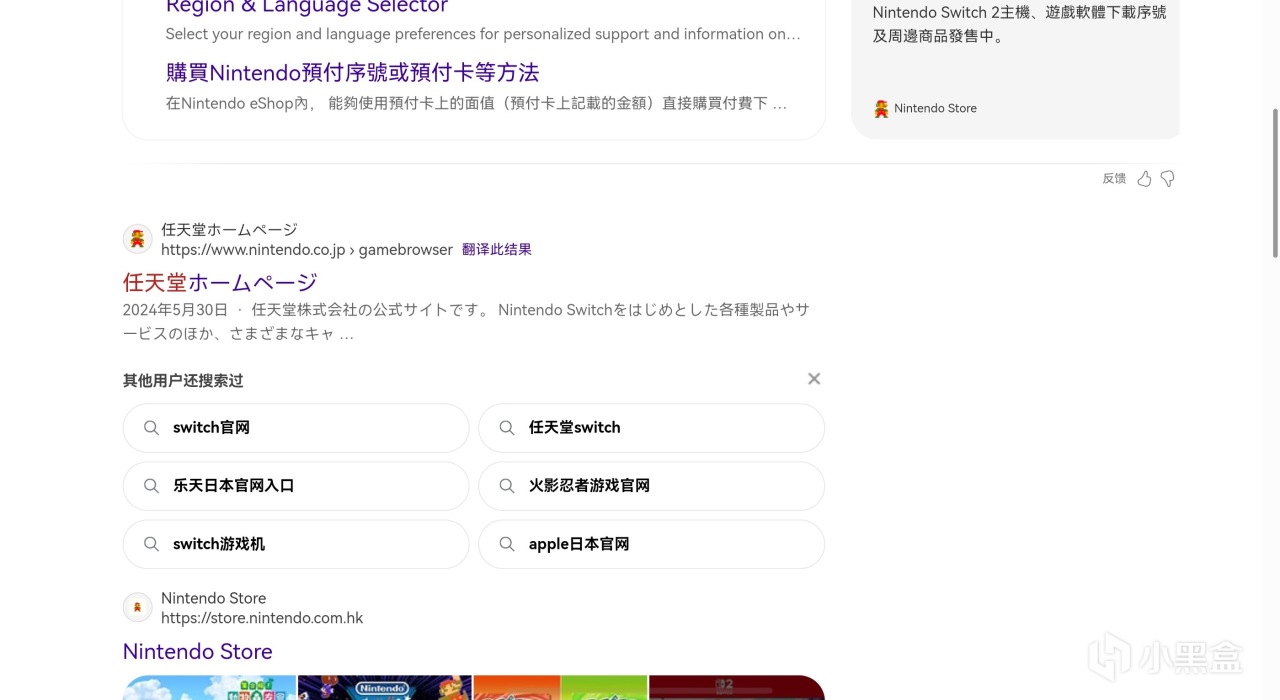Viewport: 1280px width, 700px height.
Task: Click Nintendo Store icon in right card
Action: click(x=881, y=108)
